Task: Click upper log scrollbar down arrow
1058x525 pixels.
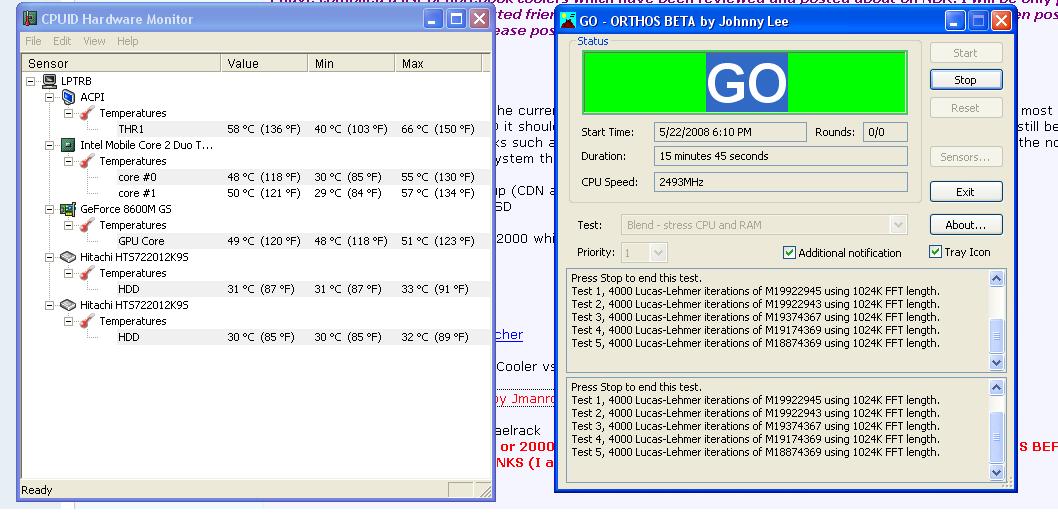Action: [996, 362]
